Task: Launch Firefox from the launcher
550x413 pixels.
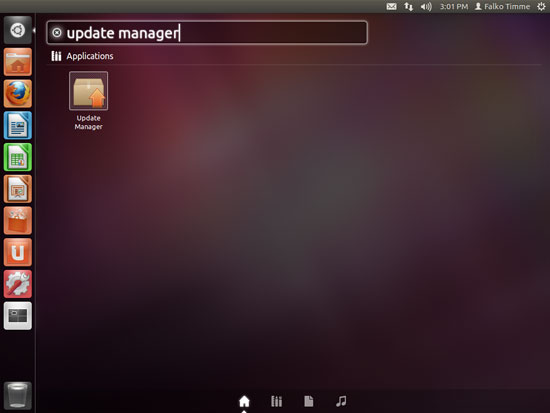Action: pos(18,94)
